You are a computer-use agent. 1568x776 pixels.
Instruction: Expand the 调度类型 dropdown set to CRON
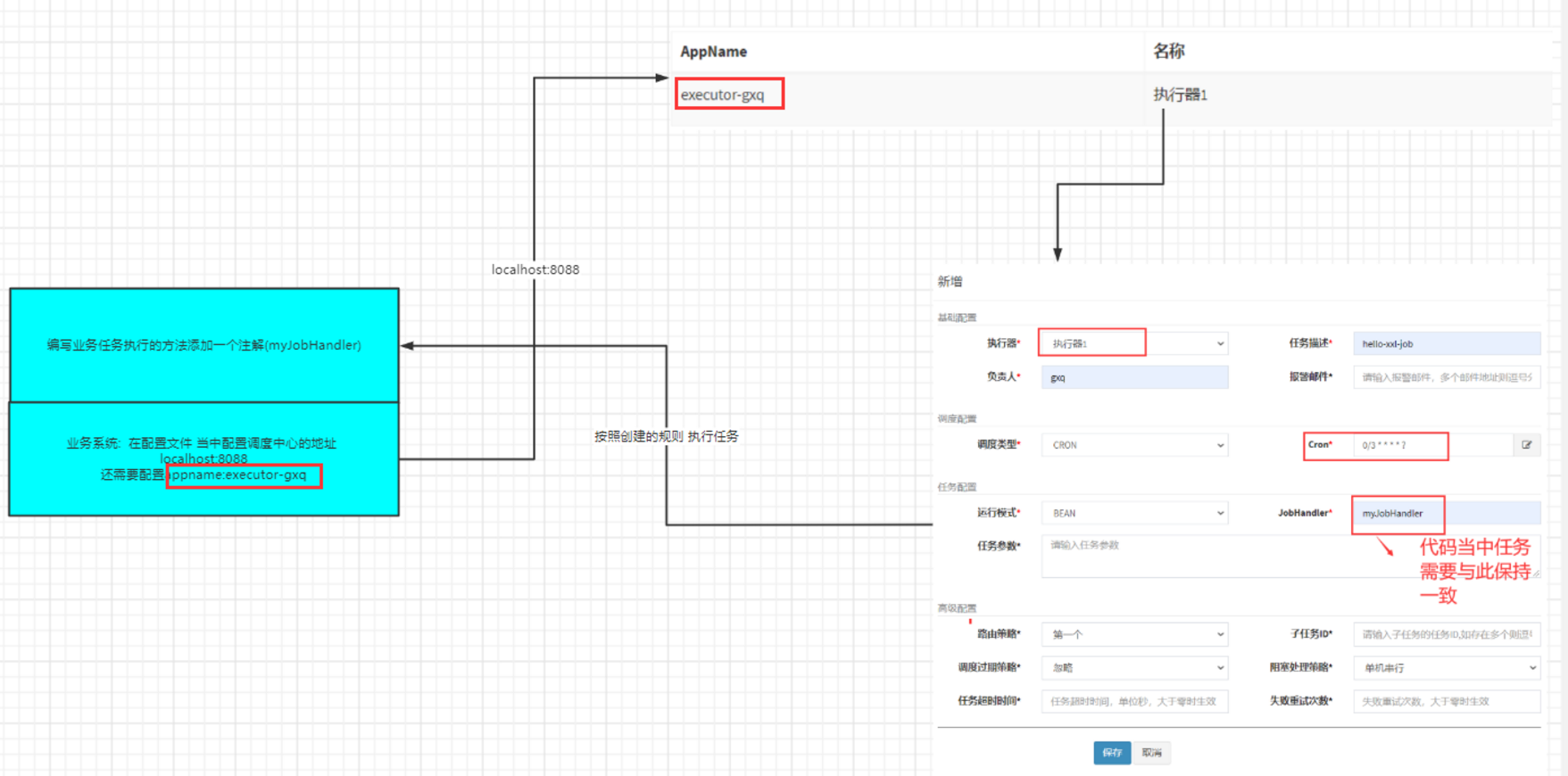[1134, 445]
